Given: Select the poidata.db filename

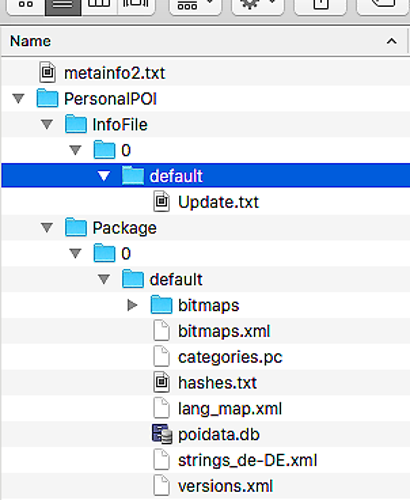Looking at the screenshot, I should (219, 435).
